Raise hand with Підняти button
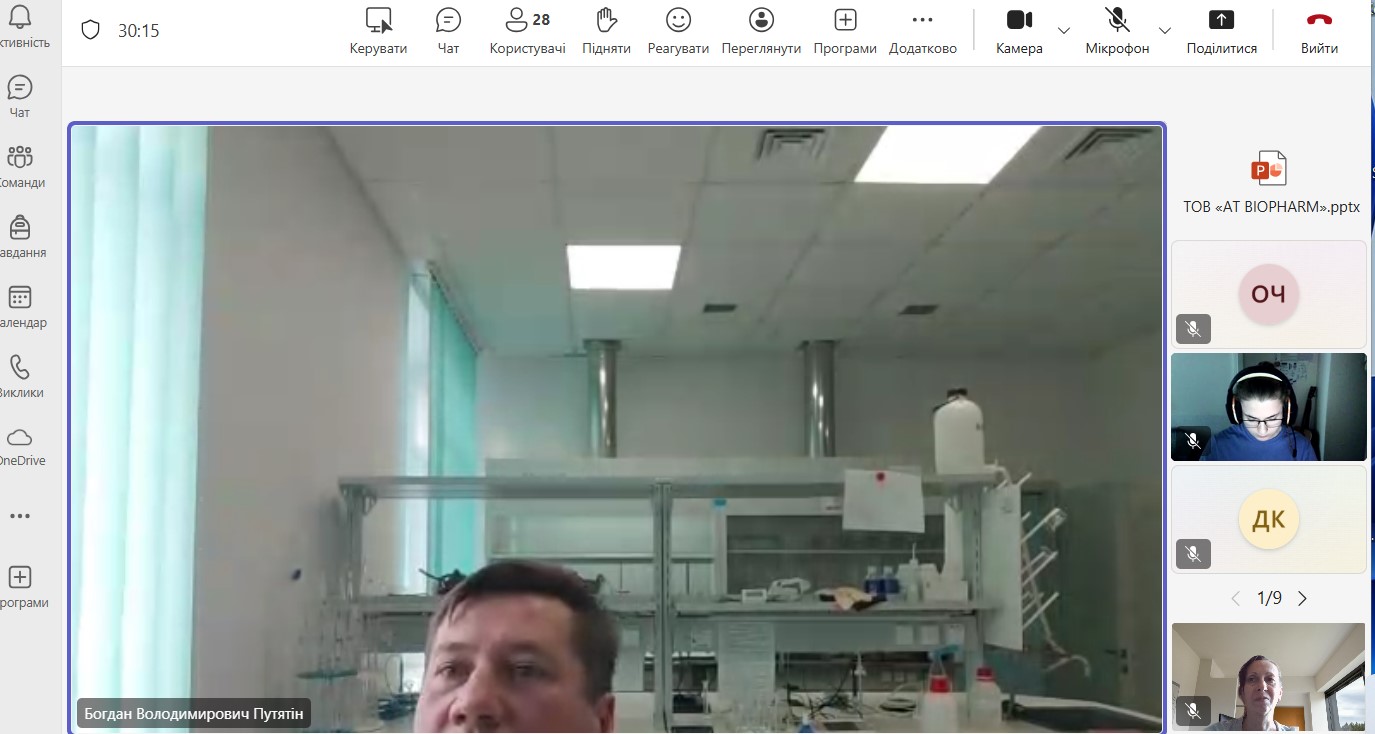1375x734 pixels. 605,30
